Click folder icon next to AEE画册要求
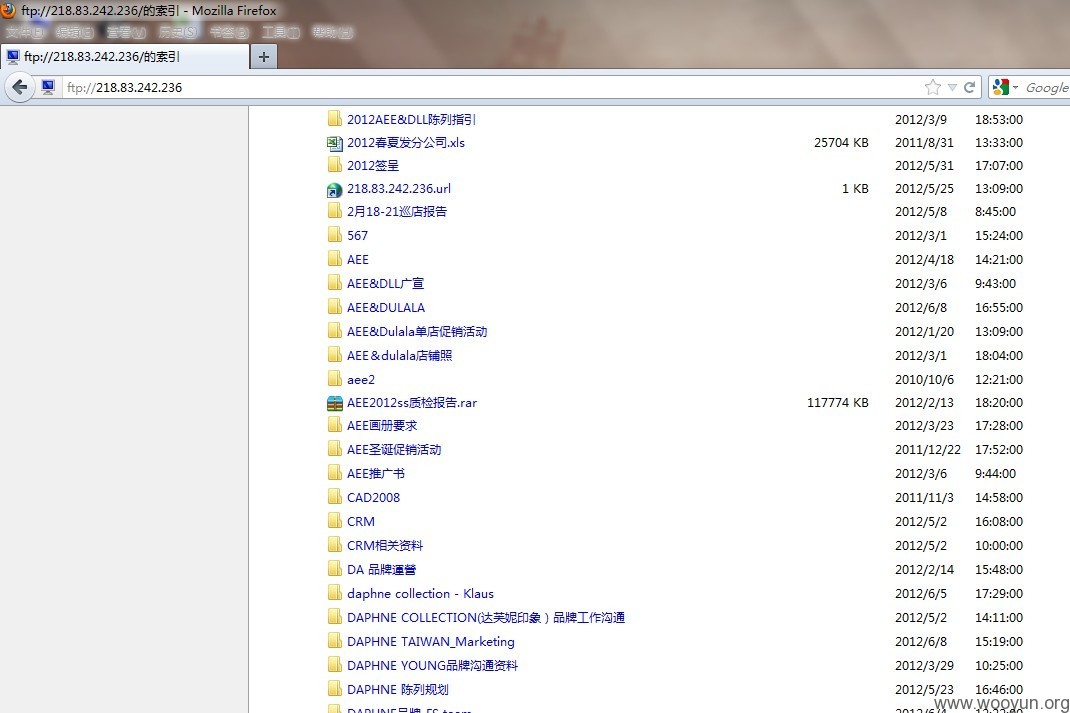The height and width of the screenshot is (713, 1070). pos(334,425)
